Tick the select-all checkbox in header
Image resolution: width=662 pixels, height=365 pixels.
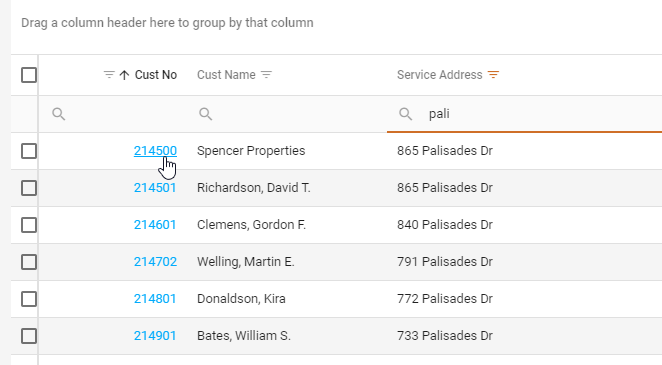(29, 75)
